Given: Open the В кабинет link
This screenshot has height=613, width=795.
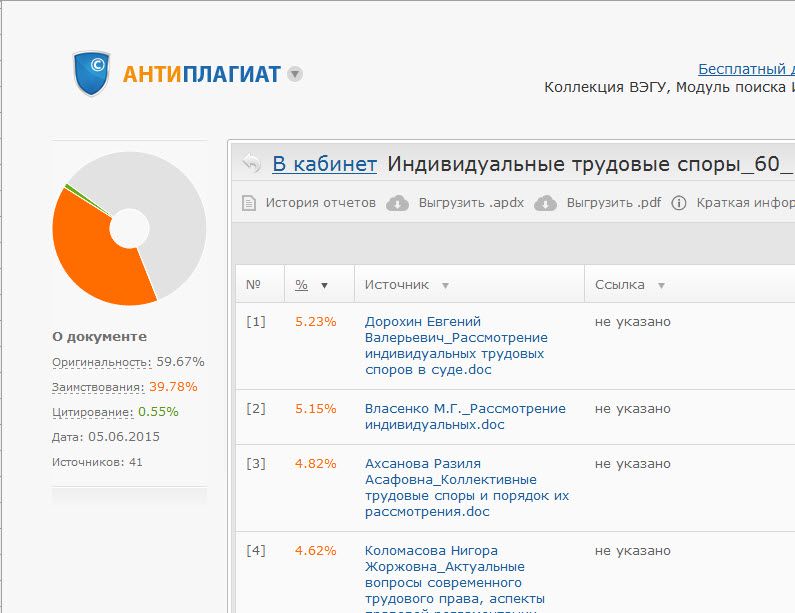Looking at the screenshot, I should 324,164.
